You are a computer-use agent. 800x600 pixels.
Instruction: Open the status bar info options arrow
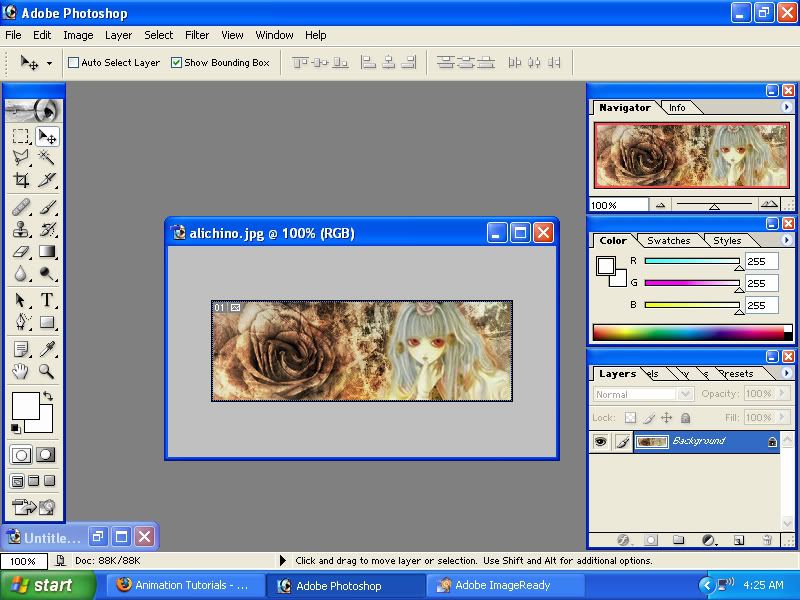coord(283,561)
